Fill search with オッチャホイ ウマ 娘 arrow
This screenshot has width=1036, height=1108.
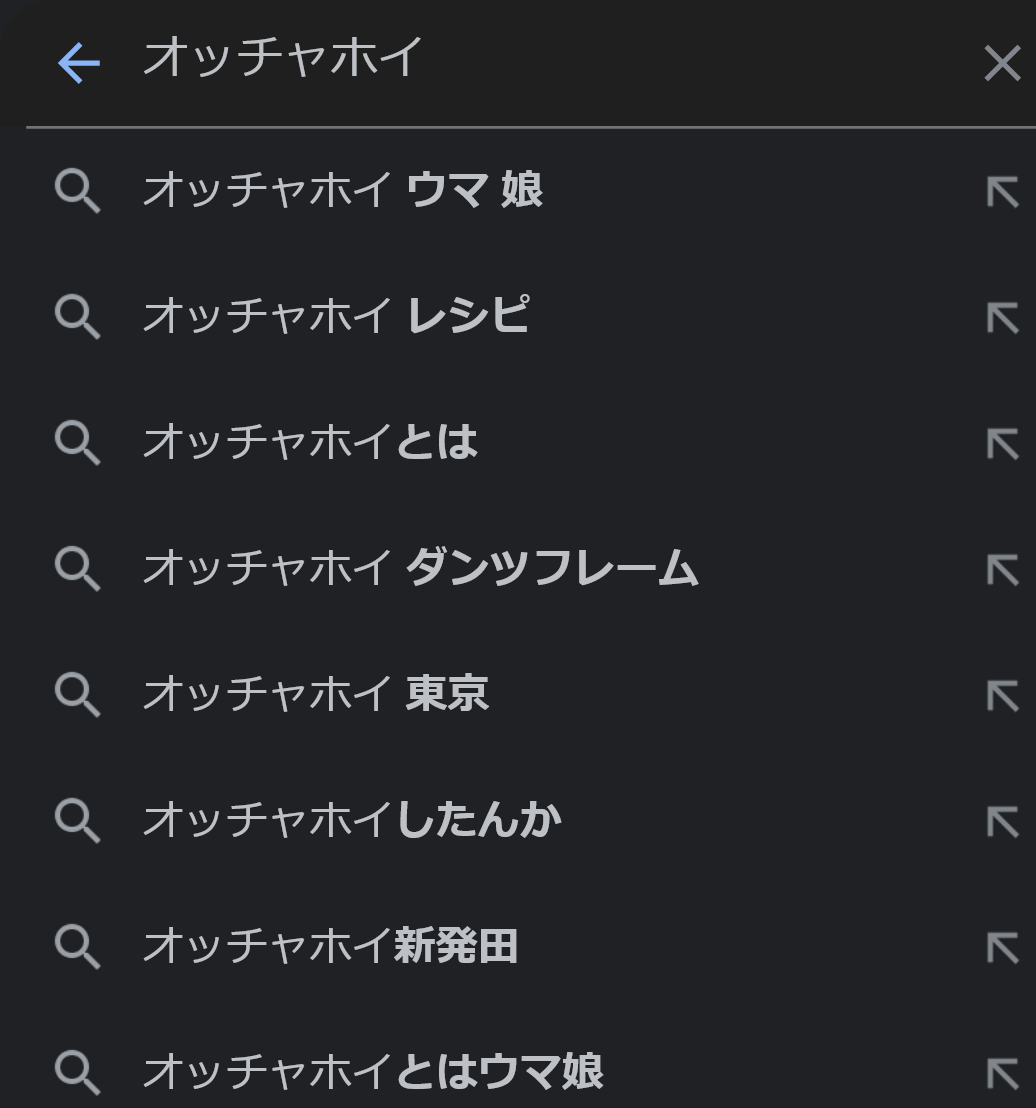1002,192
